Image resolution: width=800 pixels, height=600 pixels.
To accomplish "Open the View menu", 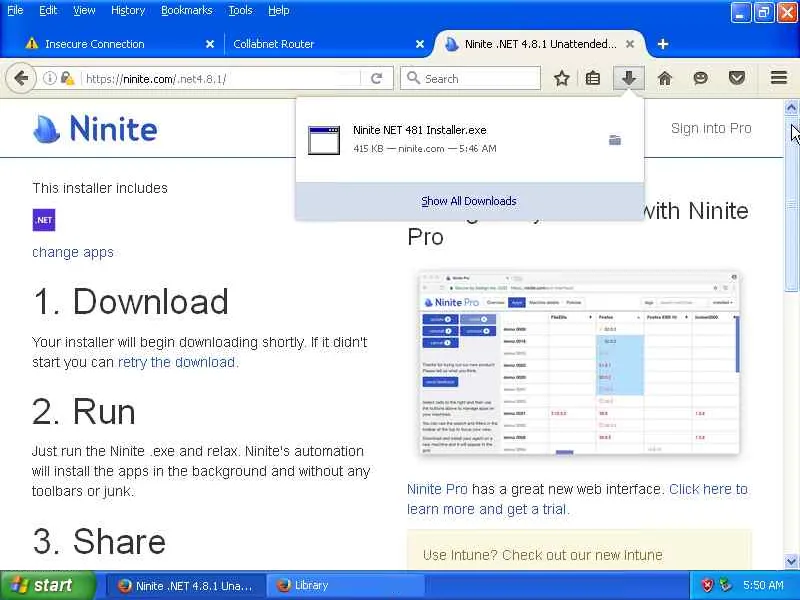I will click(84, 10).
